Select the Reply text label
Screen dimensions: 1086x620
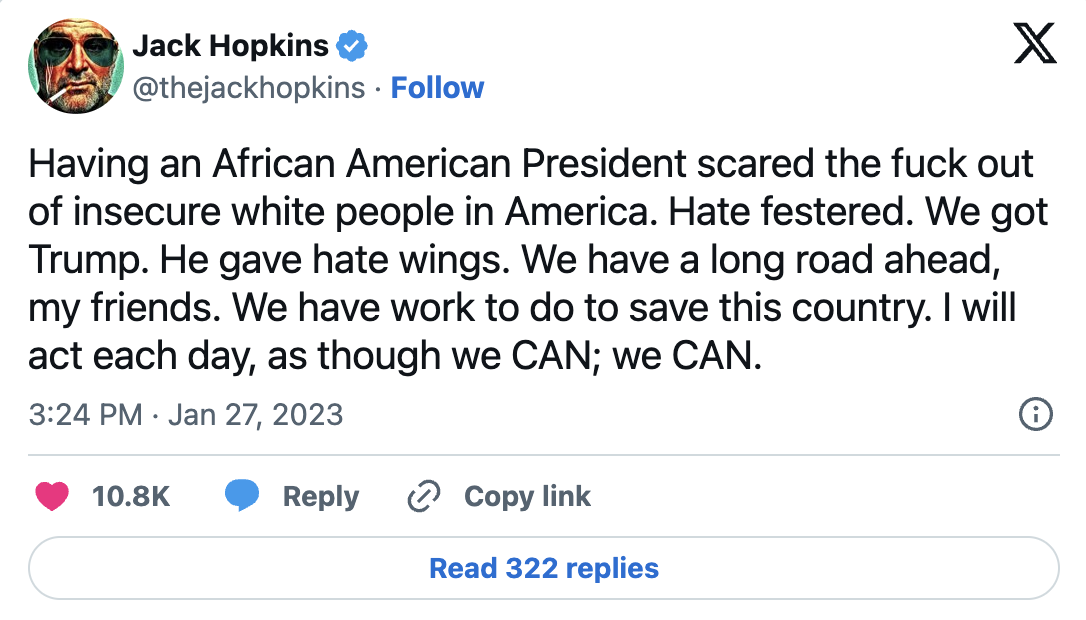point(320,496)
